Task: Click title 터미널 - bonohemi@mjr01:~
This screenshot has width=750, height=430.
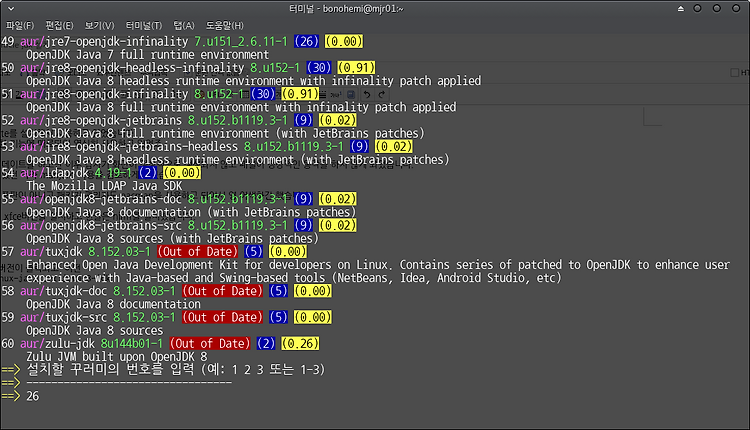Action: pyautogui.click(x=346, y=9)
